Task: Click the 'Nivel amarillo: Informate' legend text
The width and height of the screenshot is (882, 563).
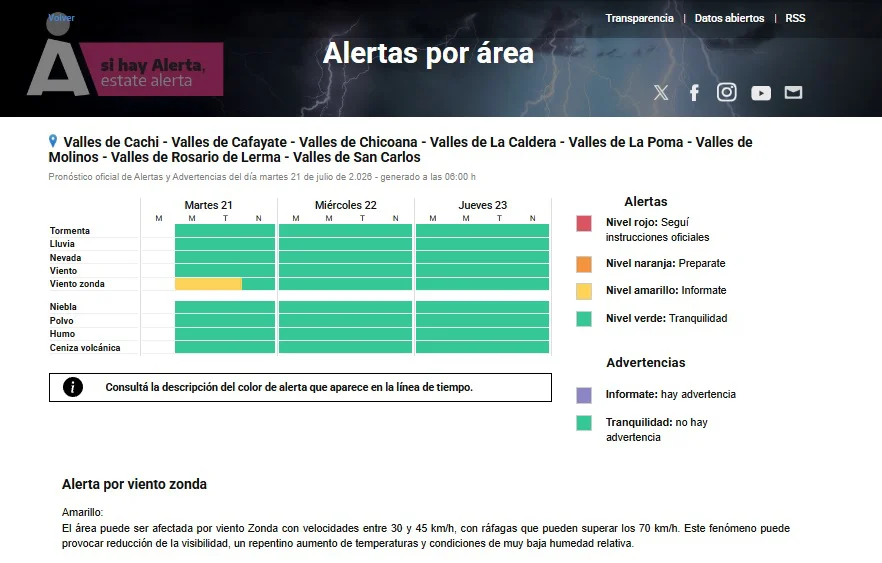Action: click(x=666, y=290)
